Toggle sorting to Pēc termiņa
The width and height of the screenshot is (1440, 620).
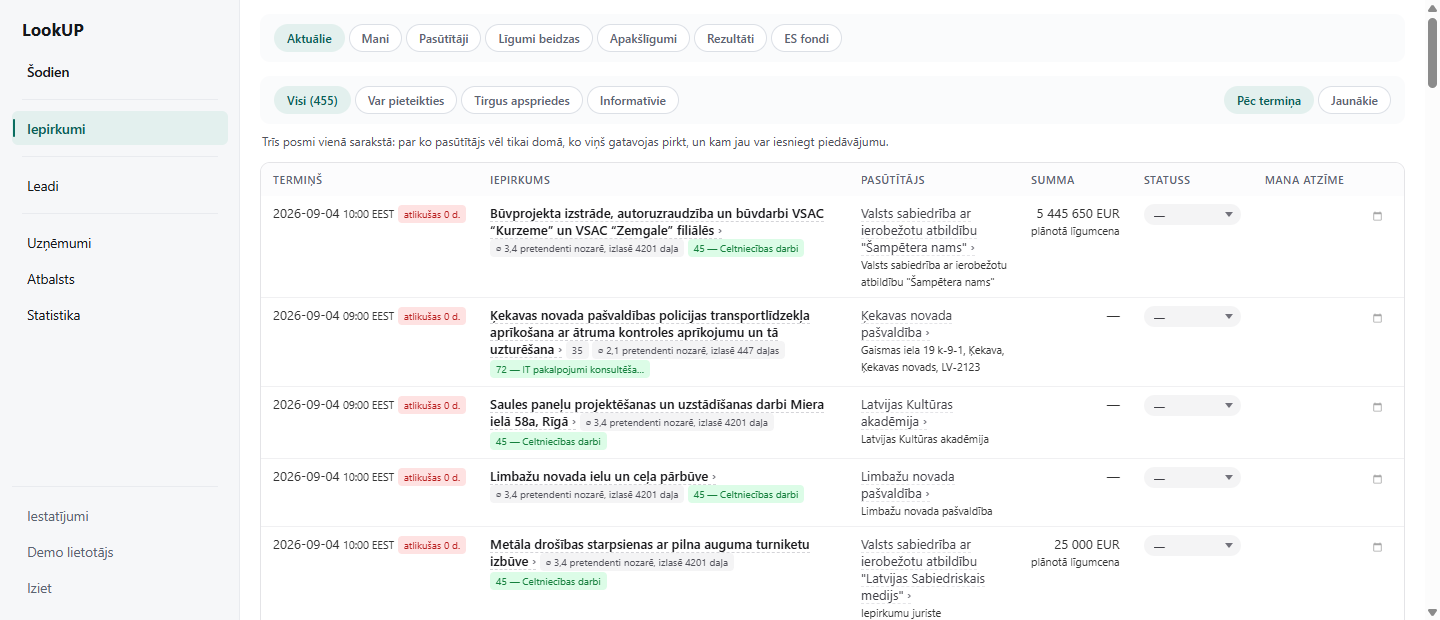pos(1269,100)
